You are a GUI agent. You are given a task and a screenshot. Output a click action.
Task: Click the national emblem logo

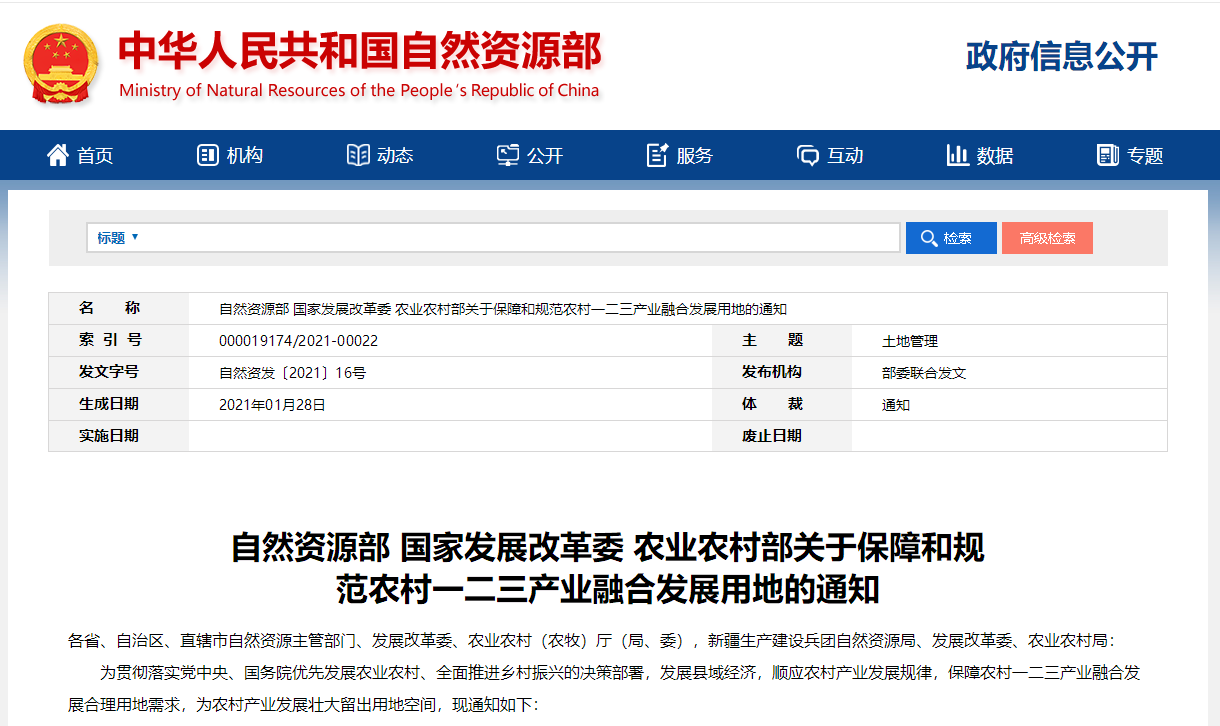point(60,64)
